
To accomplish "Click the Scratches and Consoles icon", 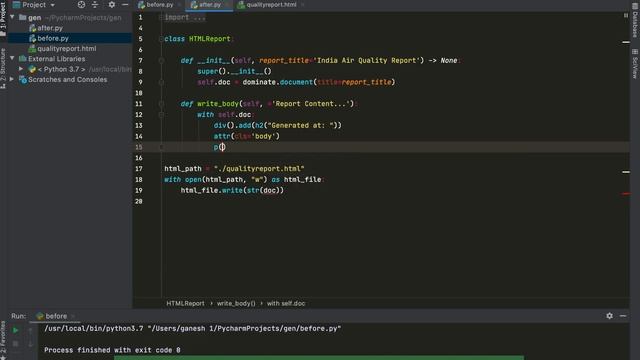I will click(23, 80).
